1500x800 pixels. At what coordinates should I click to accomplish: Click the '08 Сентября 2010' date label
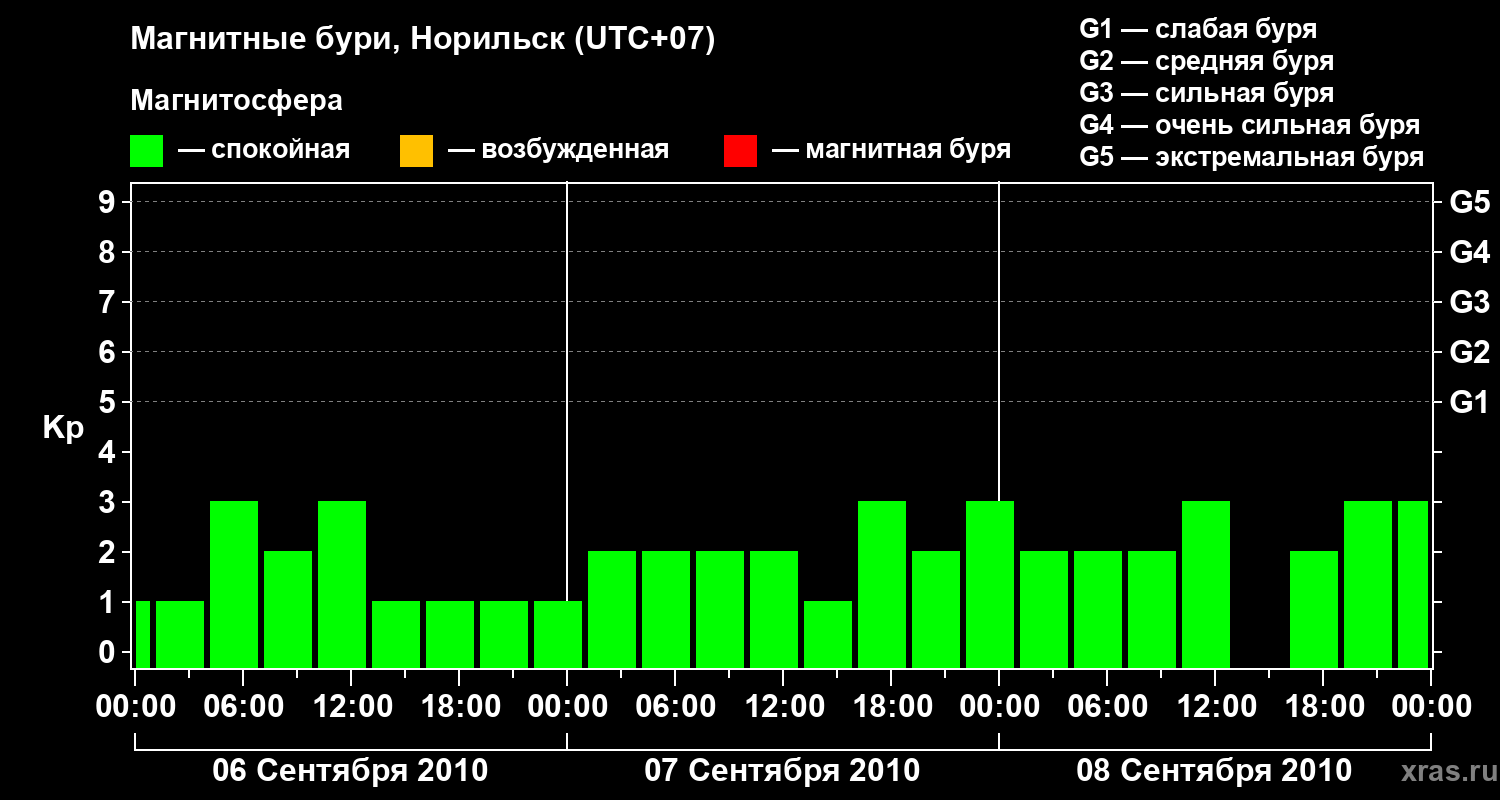coord(1214,771)
